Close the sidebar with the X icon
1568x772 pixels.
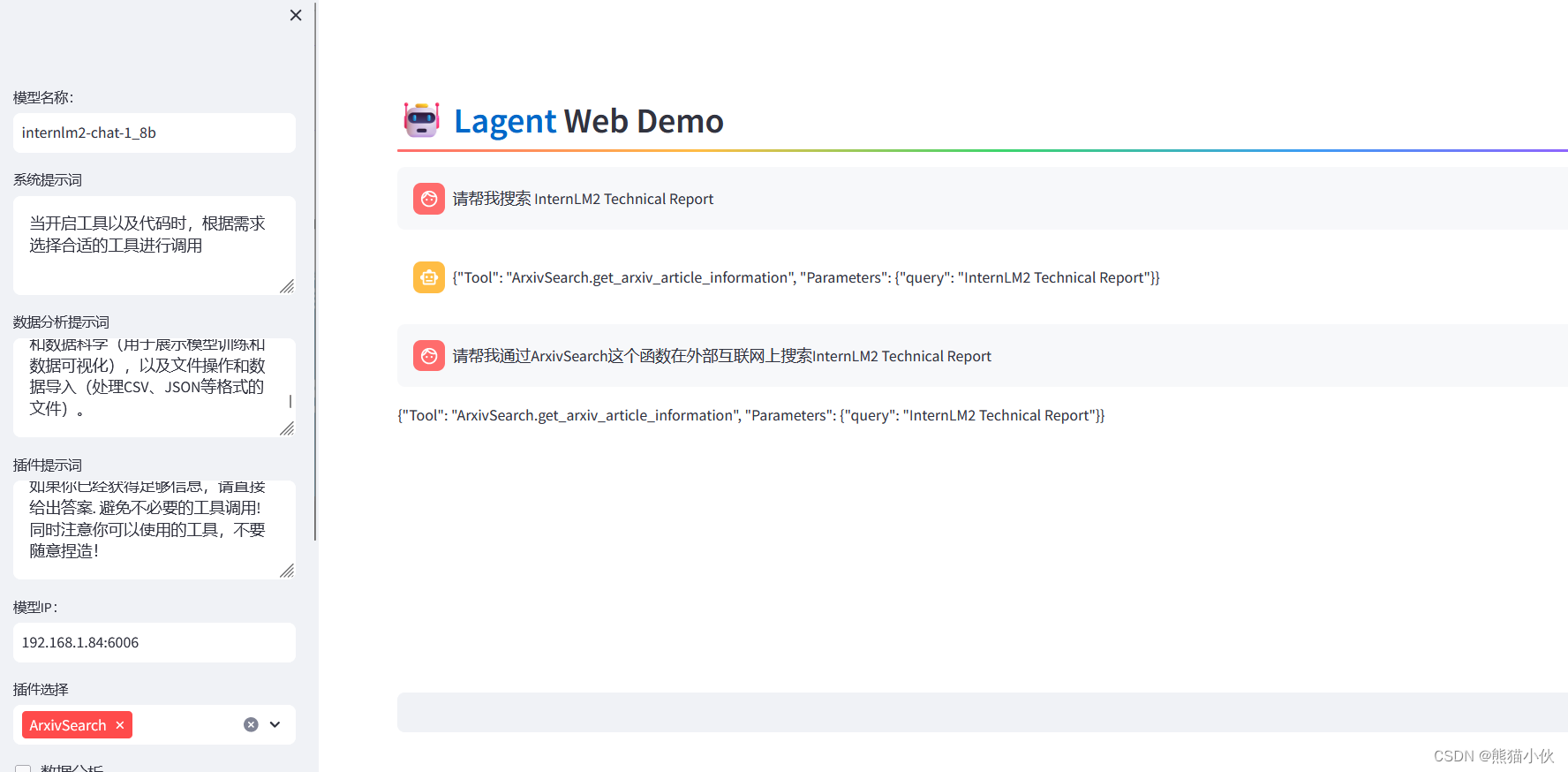coord(296,15)
